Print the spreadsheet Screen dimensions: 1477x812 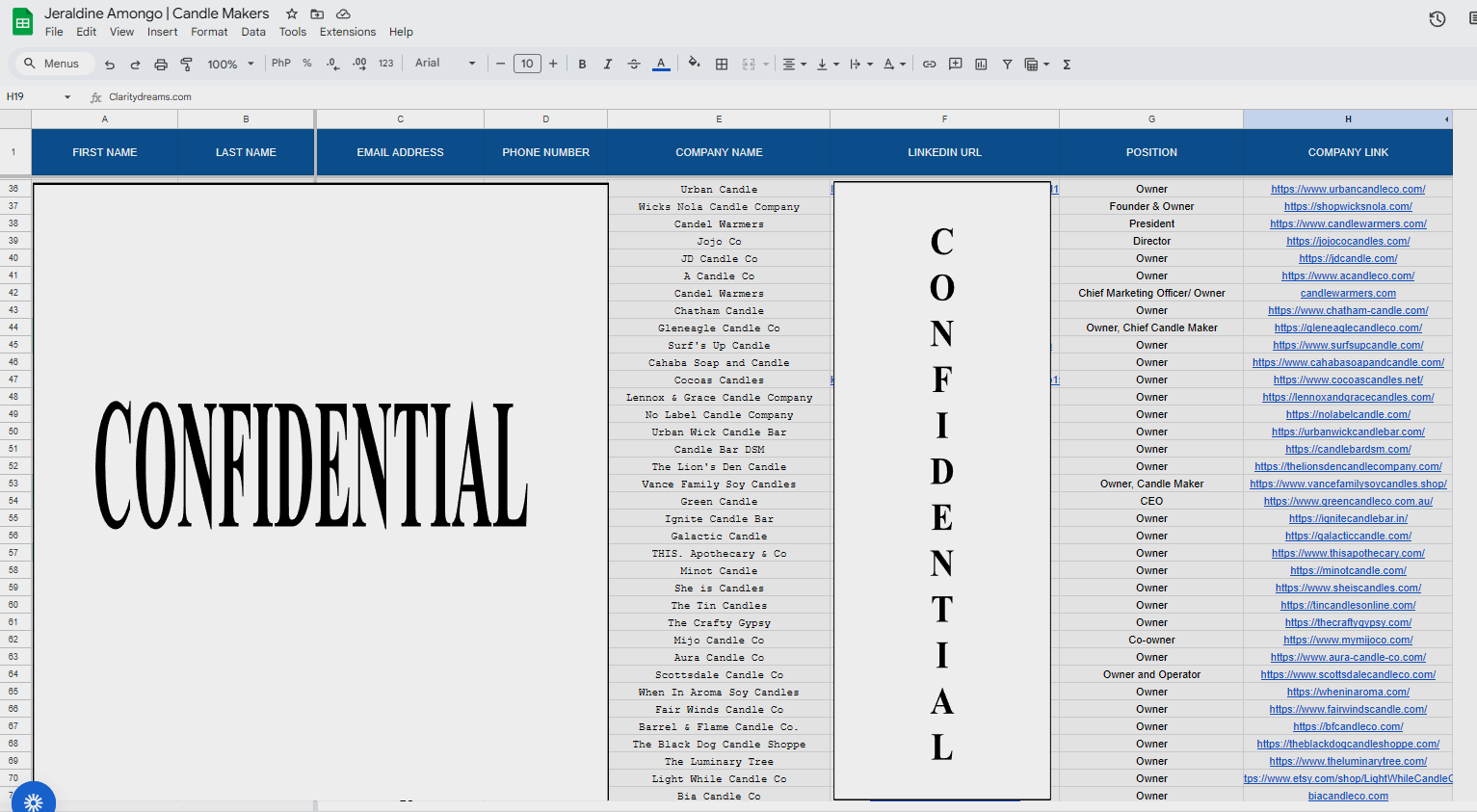coord(161,65)
